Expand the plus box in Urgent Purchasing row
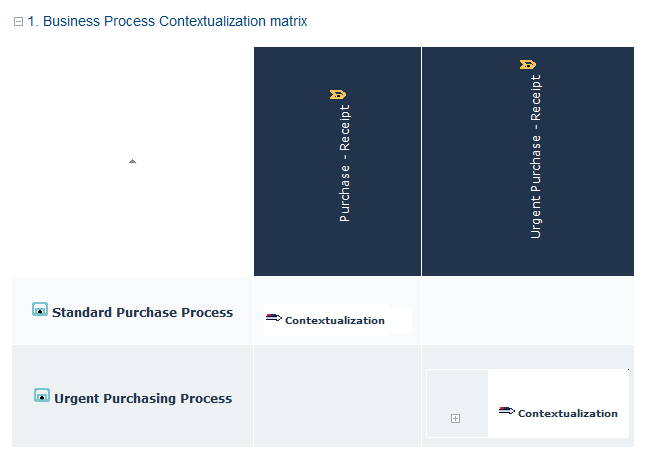Screen dimensions: 653x453 (x=455, y=418)
